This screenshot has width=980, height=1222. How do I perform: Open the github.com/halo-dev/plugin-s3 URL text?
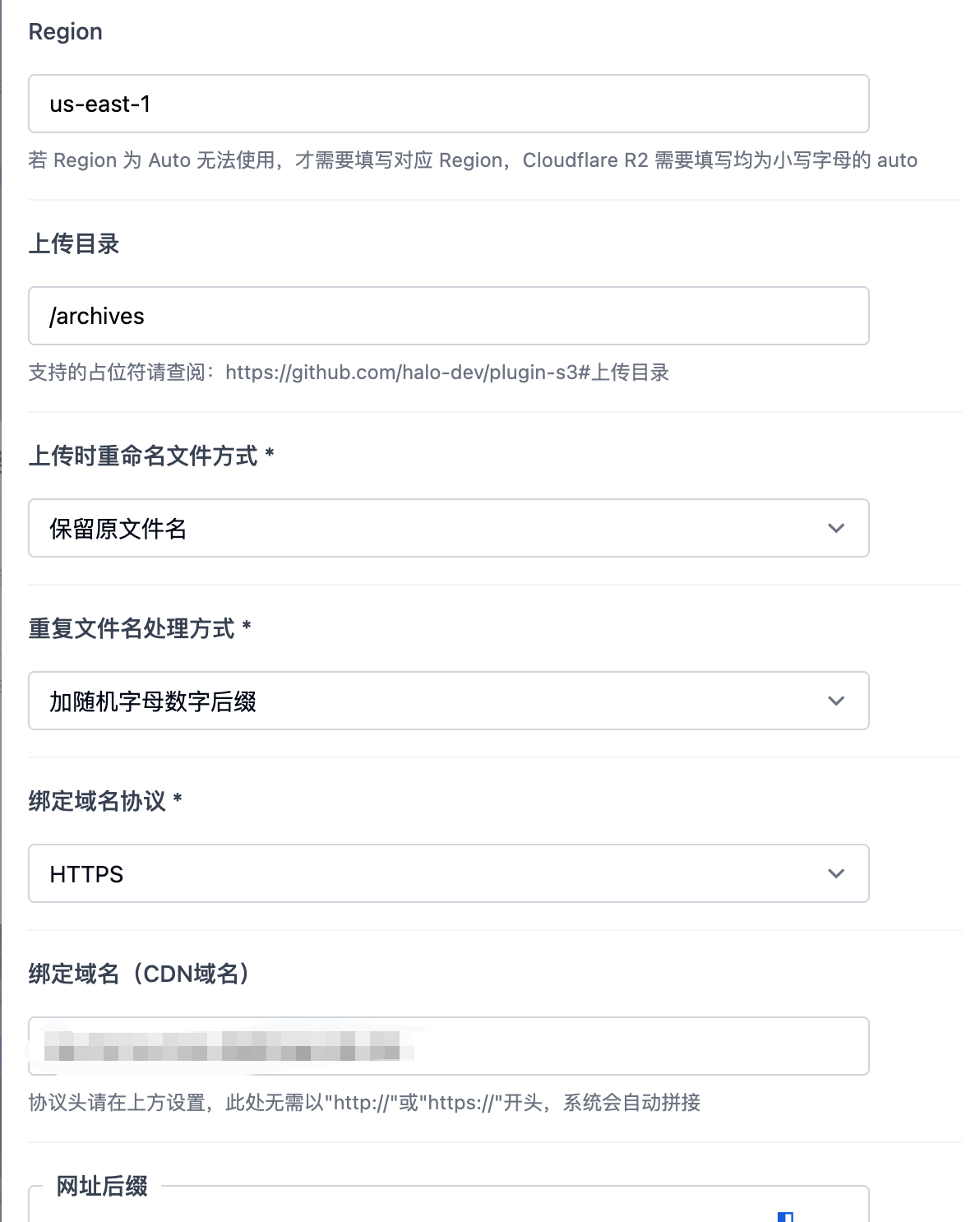tap(446, 373)
